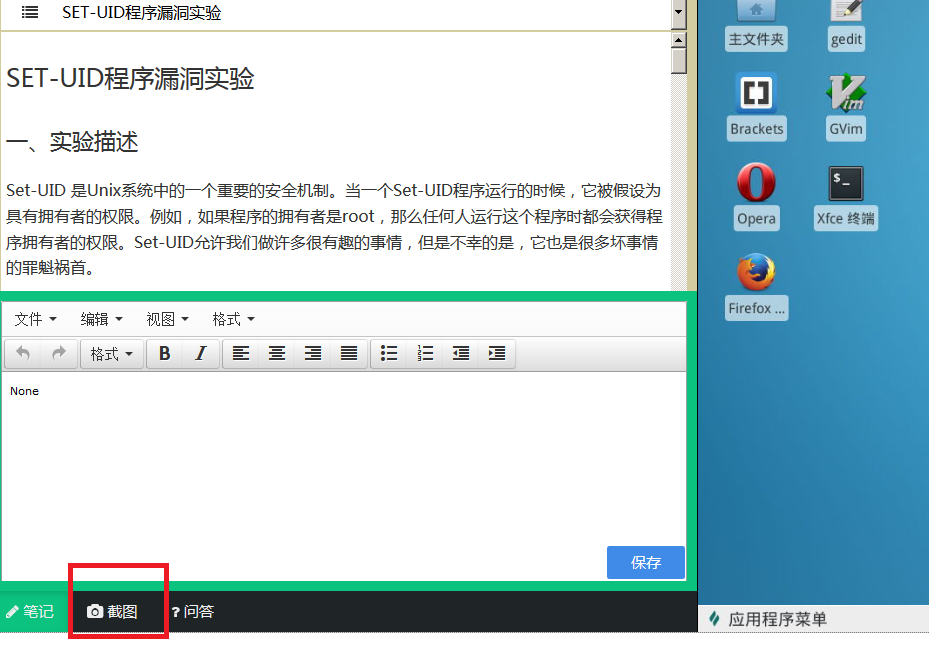This screenshot has height=645, width=929.
Task: Align text right
Action: pyautogui.click(x=313, y=354)
